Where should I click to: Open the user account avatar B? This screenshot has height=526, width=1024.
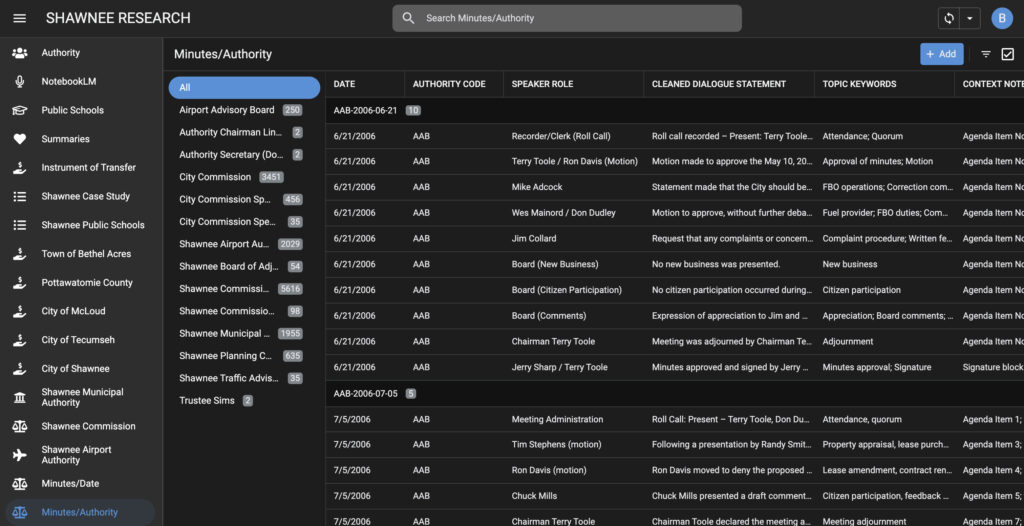tap(1001, 18)
